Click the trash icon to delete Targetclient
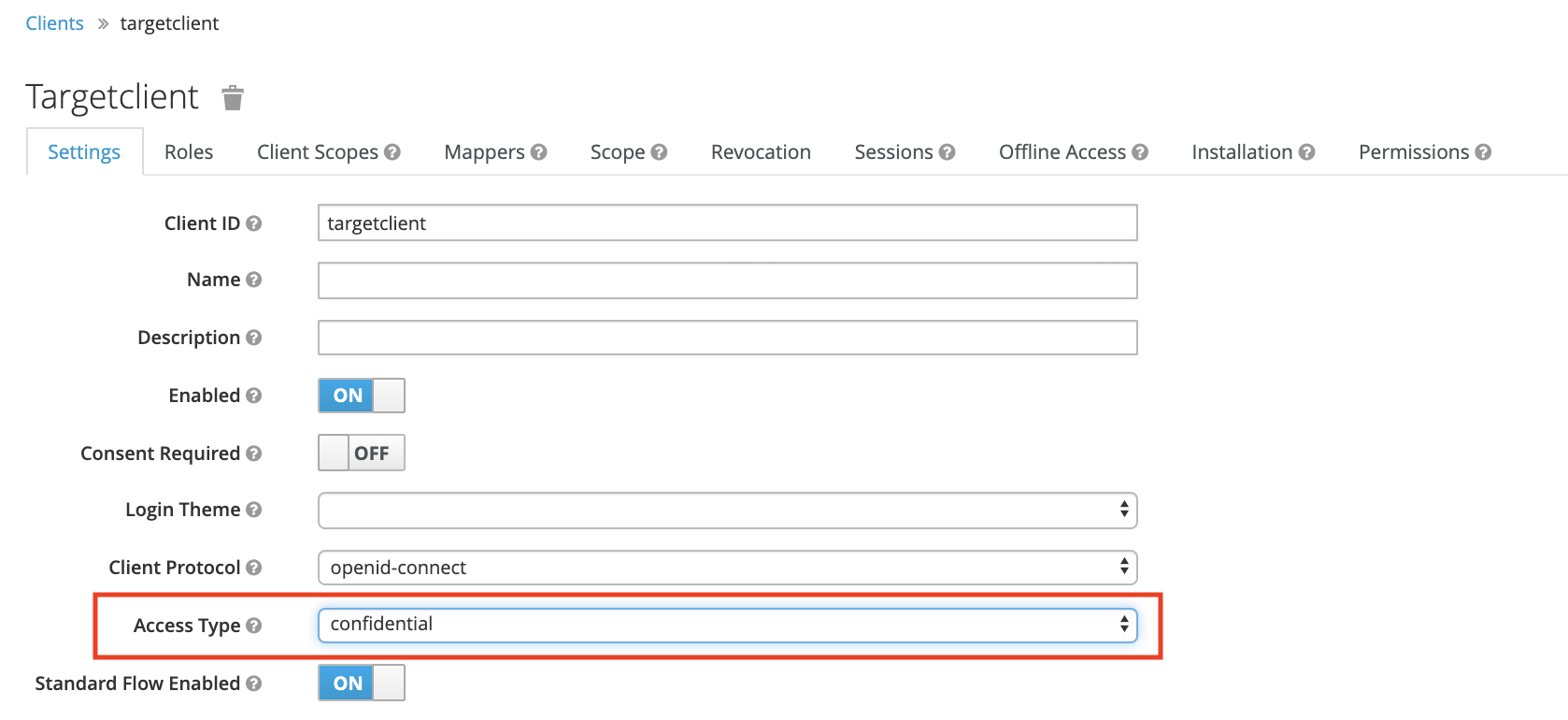This screenshot has width=1568, height=720. pyautogui.click(x=233, y=97)
